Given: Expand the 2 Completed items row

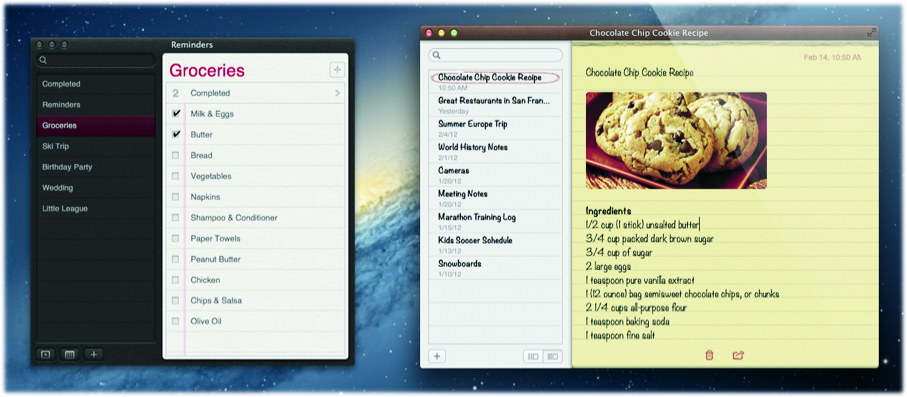Looking at the screenshot, I should pyautogui.click(x=256, y=93).
